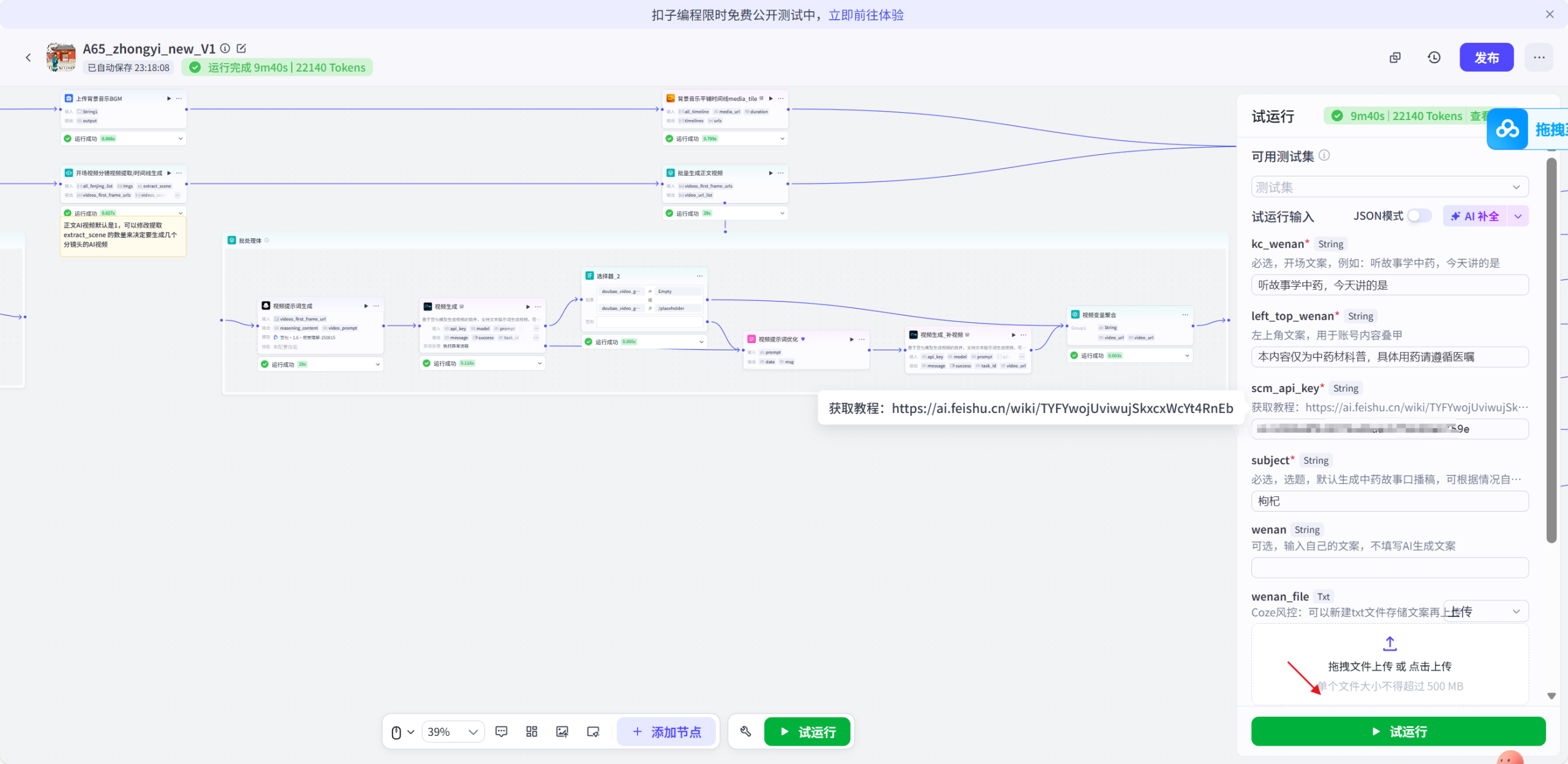Viewport: 1568px width, 764px height.
Task: Open the 立即前往体验 banner link
Action: point(865,15)
